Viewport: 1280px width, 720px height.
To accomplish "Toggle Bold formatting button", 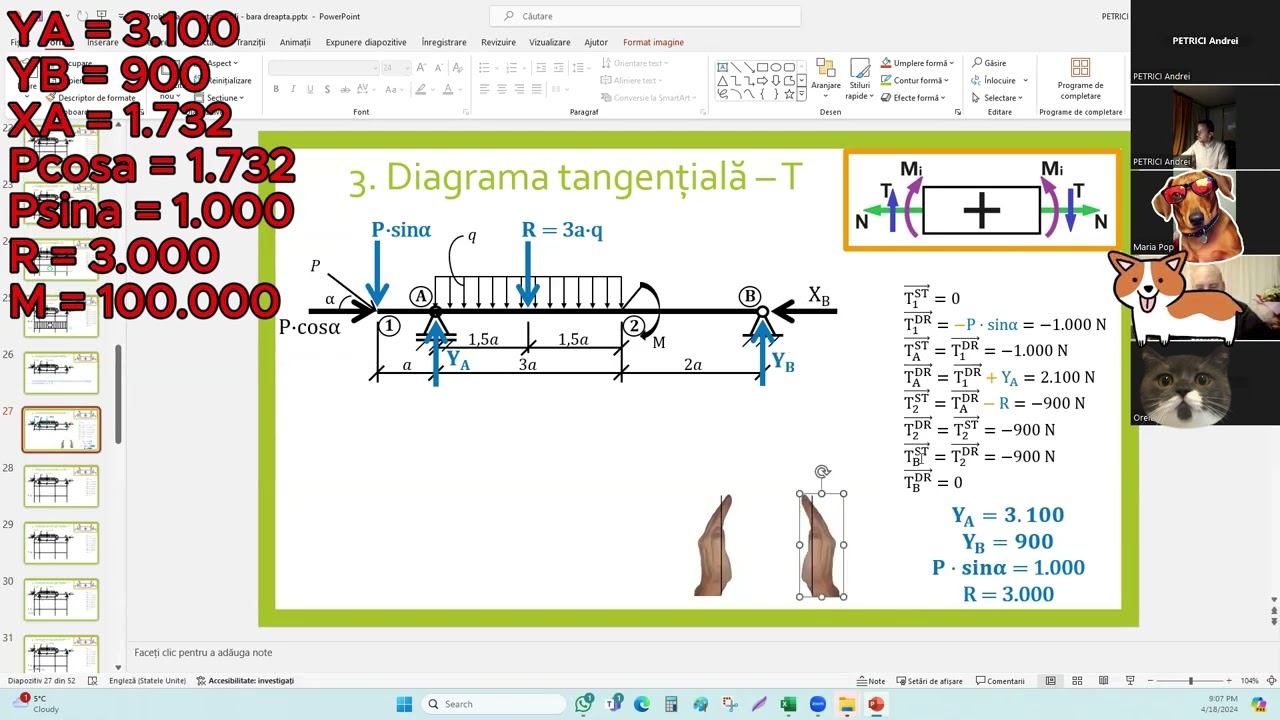I will (276, 89).
